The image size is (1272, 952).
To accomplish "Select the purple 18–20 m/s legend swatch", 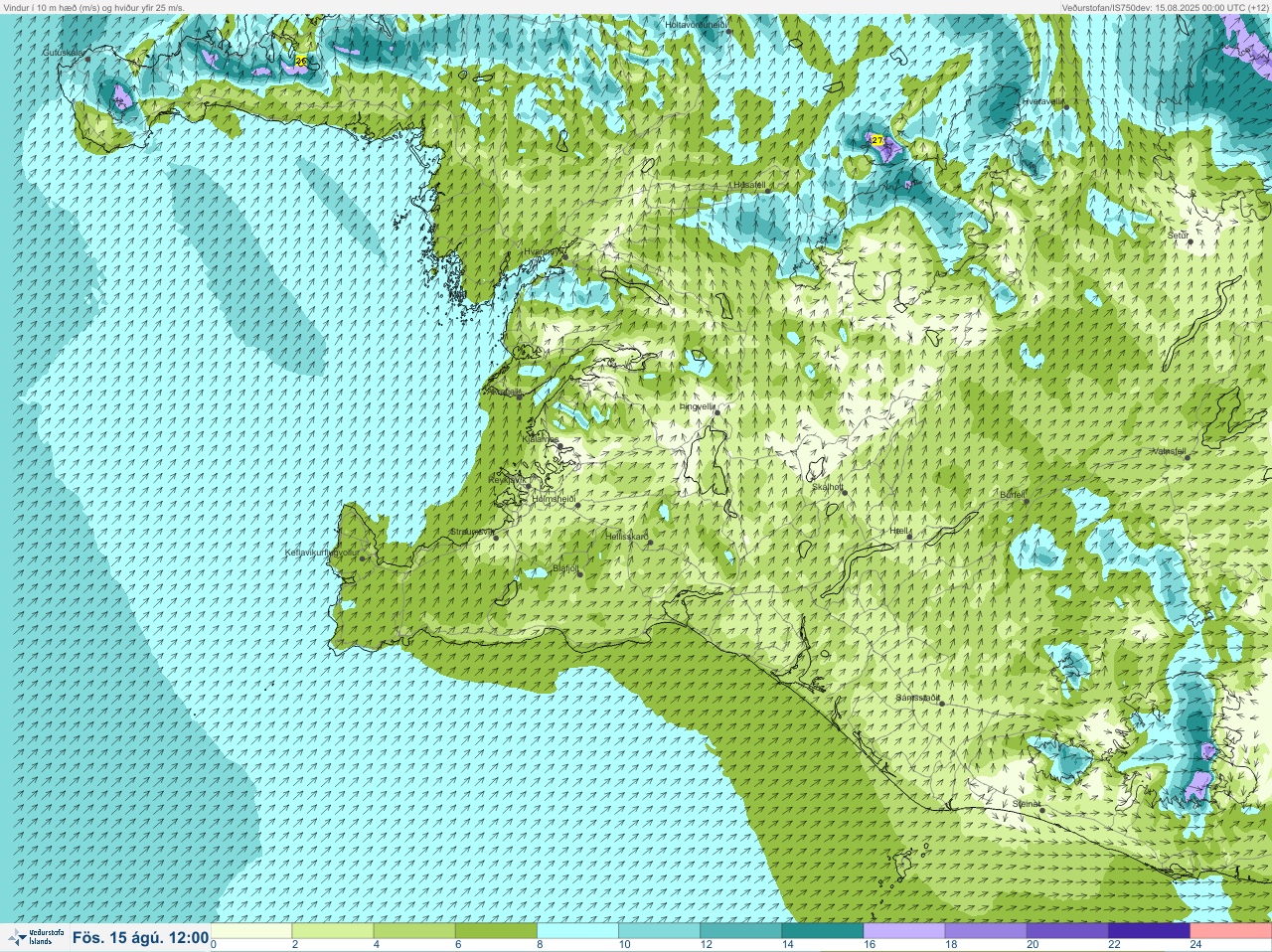I will tap(986, 931).
